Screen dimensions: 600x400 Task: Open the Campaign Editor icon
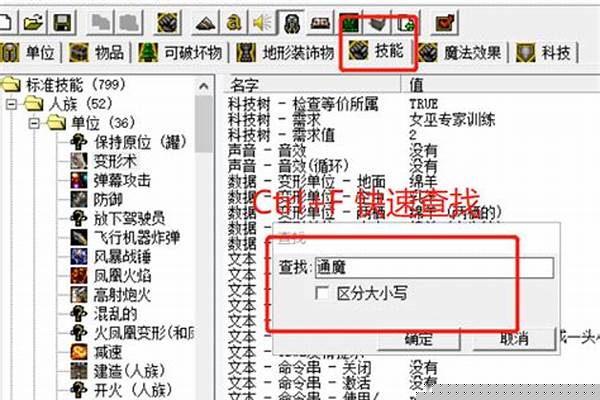[321, 23]
